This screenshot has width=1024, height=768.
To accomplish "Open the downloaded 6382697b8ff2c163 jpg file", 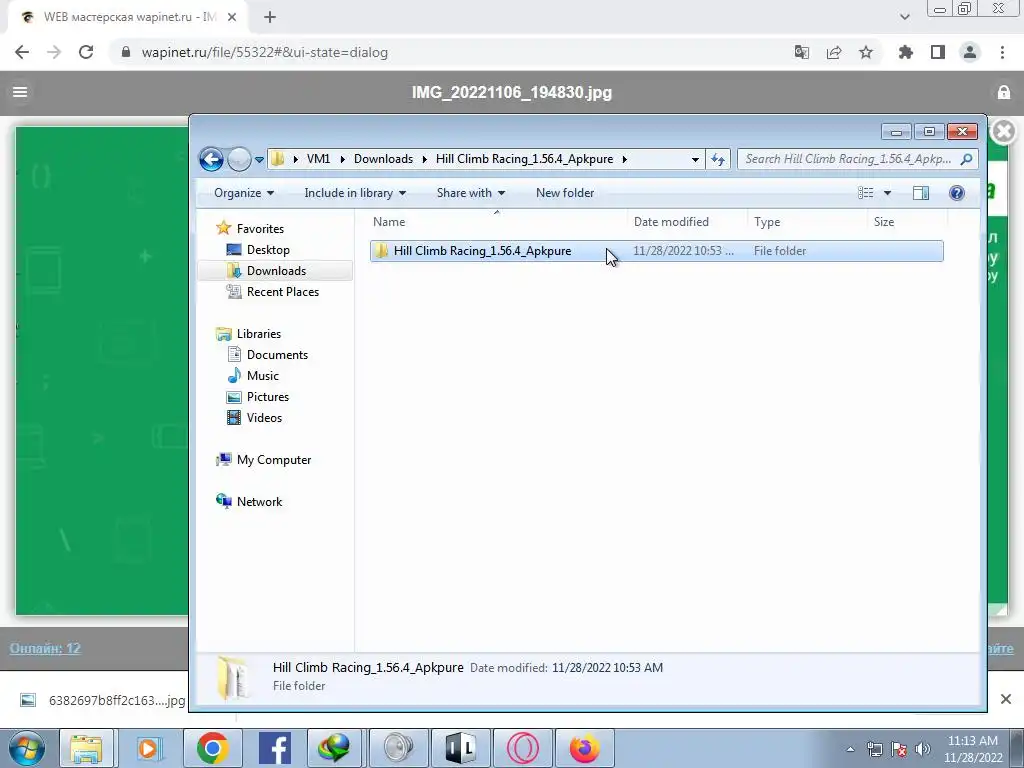I will pyautogui.click(x=104, y=700).
